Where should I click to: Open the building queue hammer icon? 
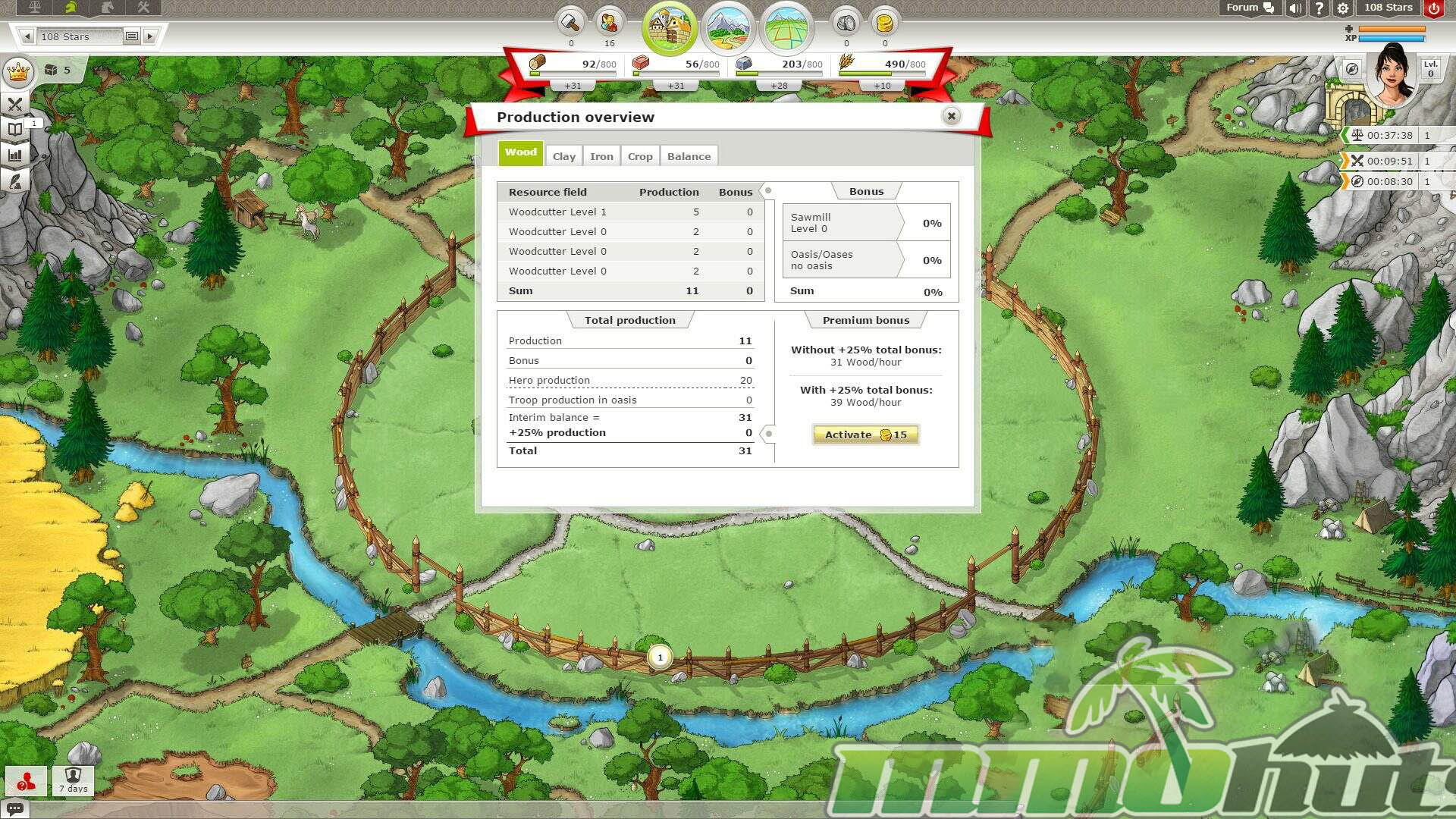coord(570,24)
